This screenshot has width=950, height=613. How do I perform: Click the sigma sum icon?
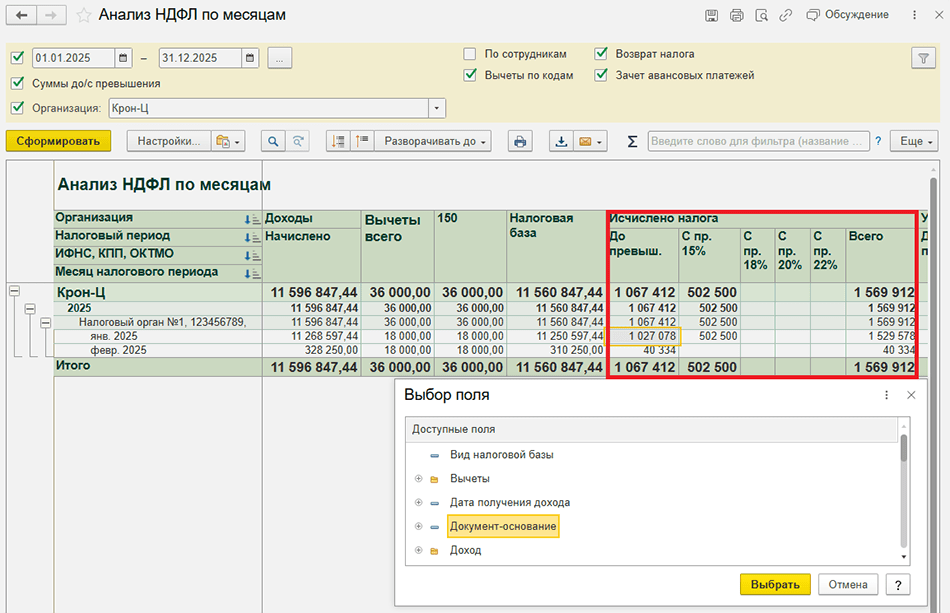(632, 142)
